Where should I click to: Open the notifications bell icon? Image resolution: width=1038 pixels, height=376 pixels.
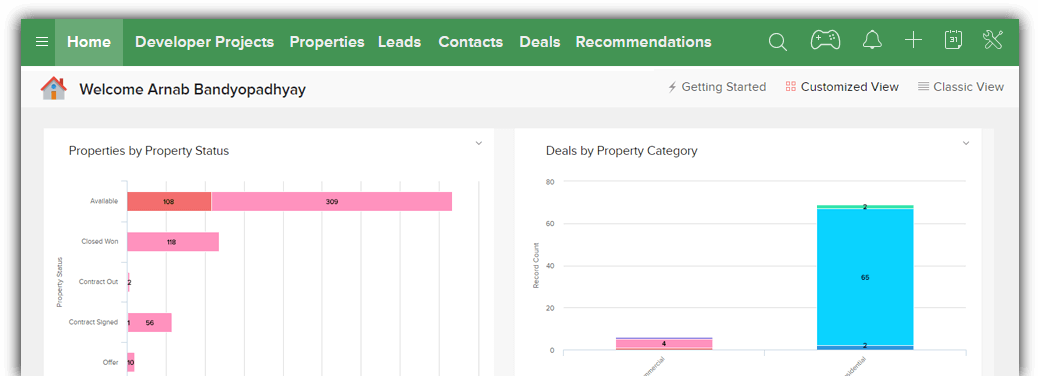[x=872, y=40]
